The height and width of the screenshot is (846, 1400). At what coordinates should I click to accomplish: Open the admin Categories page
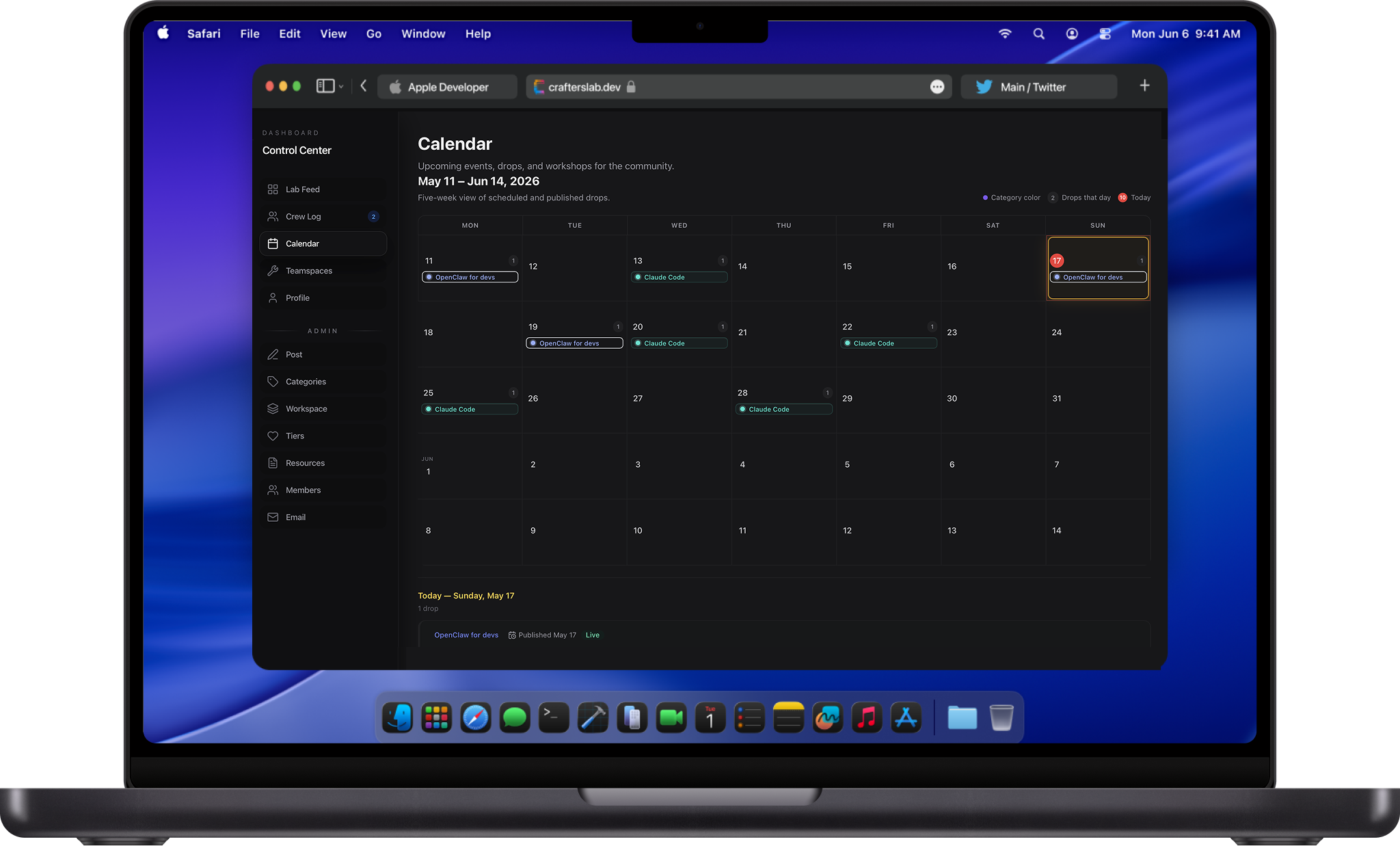323,382
